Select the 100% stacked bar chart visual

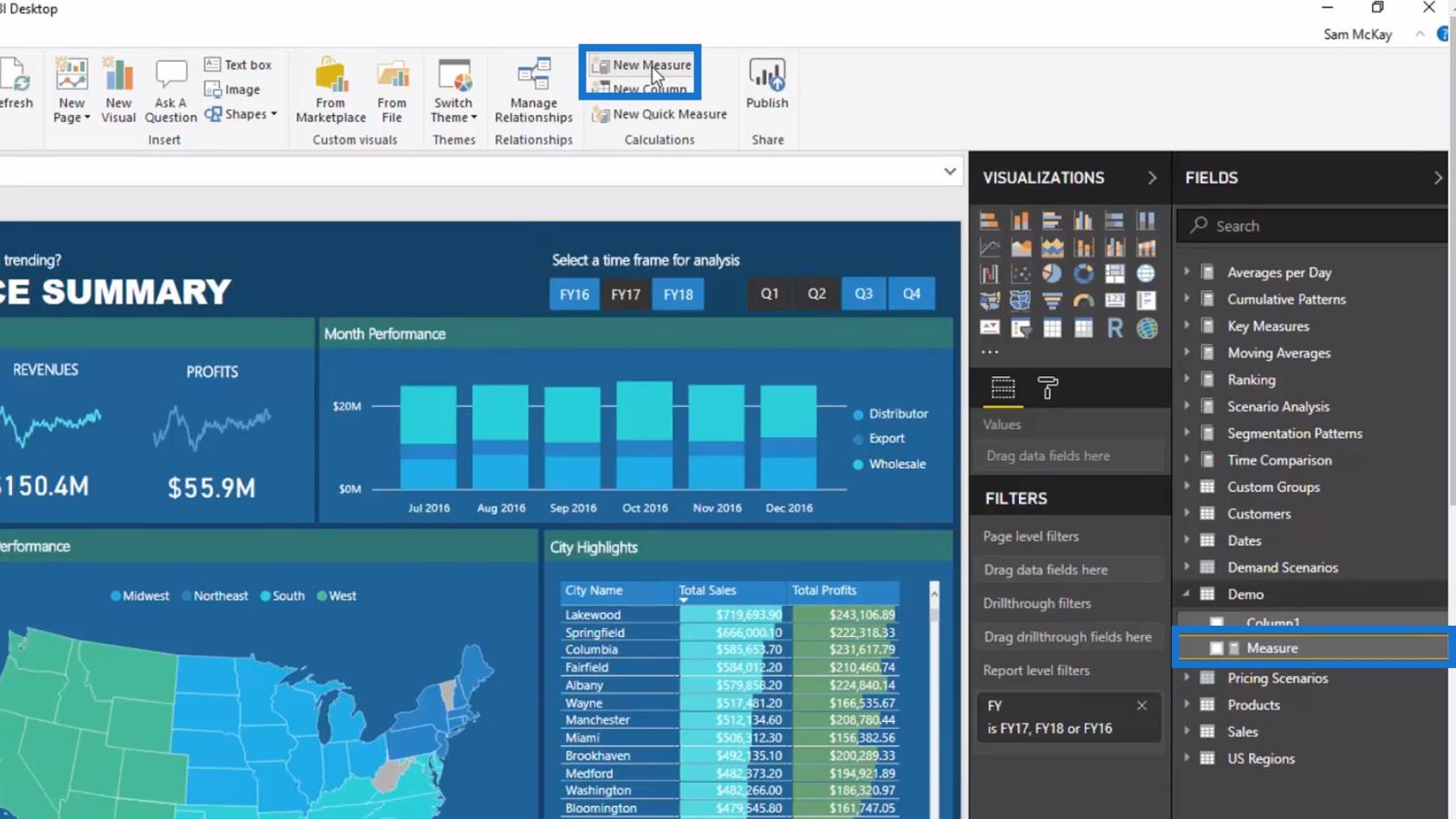[x=1115, y=221]
